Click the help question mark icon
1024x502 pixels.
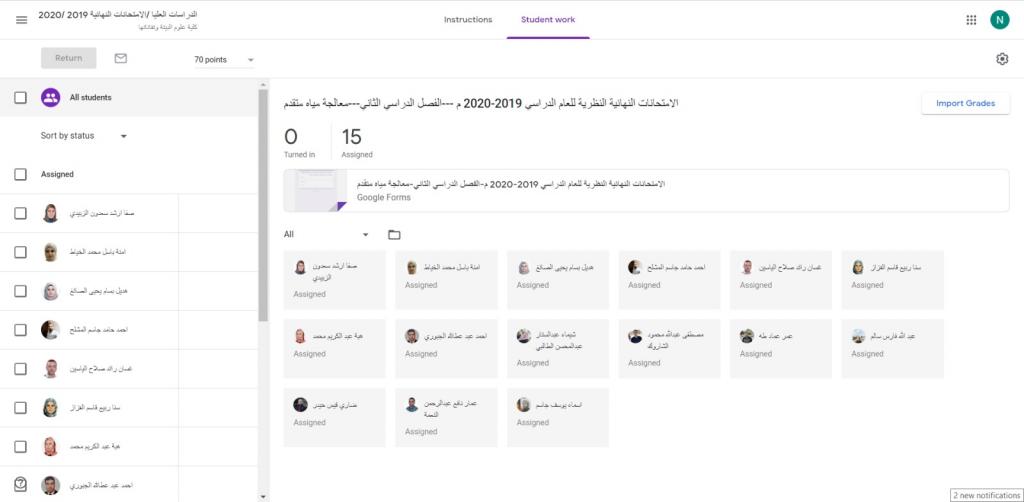[20, 483]
